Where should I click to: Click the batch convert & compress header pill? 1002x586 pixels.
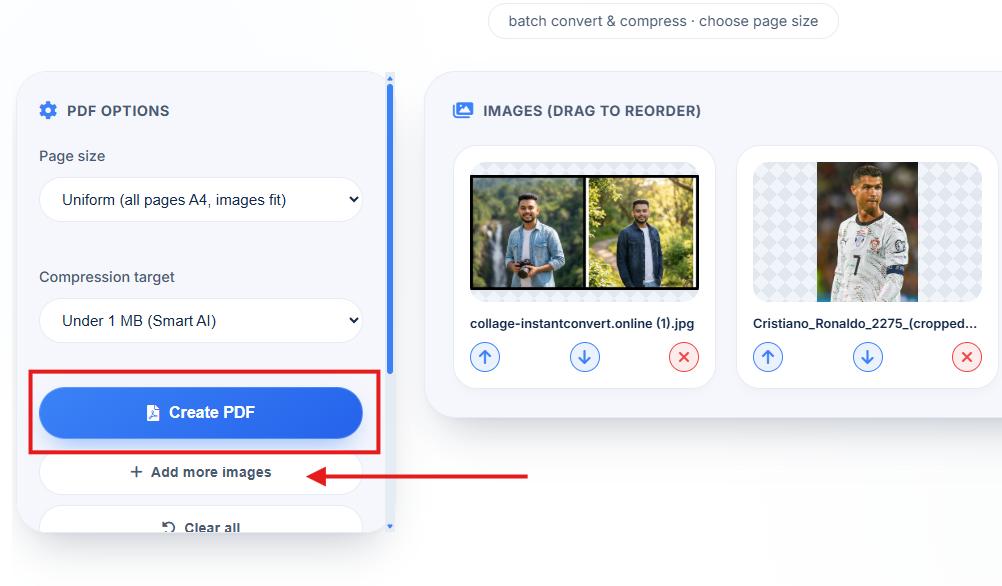pyautogui.click(x=663, y=20)
